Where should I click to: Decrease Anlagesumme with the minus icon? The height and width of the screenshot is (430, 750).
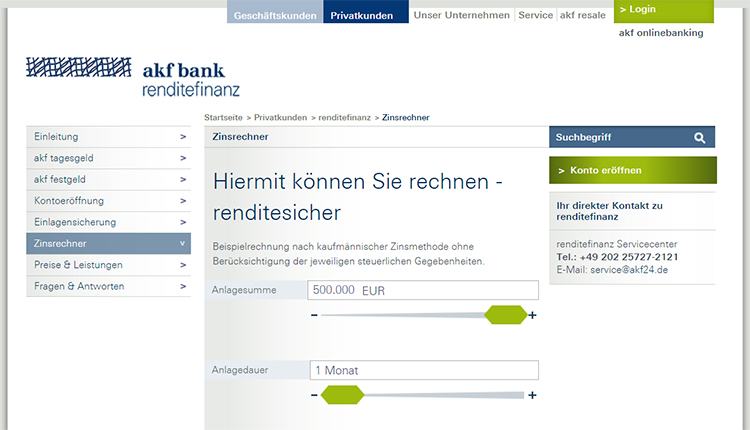(314, 315)
